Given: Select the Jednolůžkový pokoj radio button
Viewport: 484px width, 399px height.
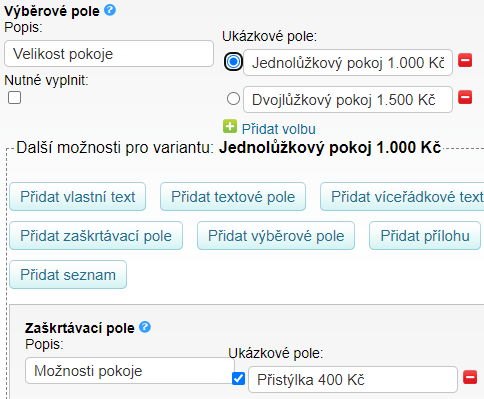Looking at the screenshot, I should pos(233,62).
